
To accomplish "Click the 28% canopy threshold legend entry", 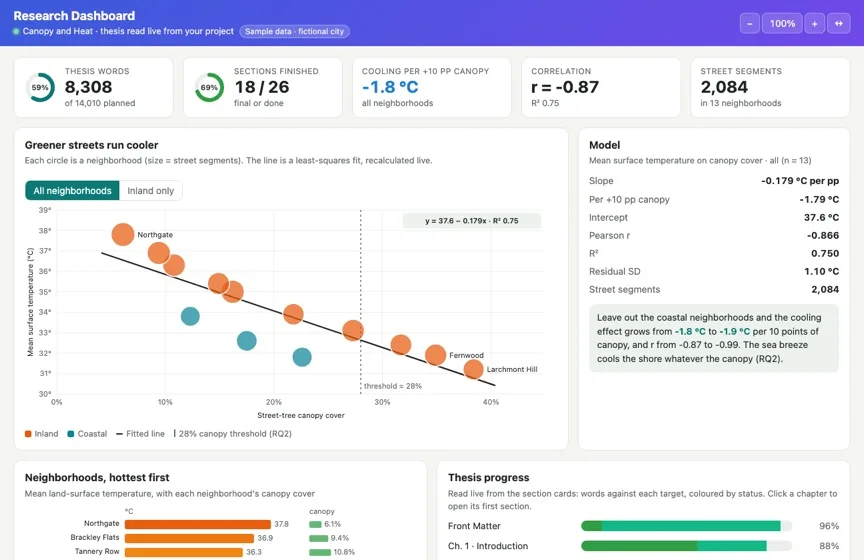I will click(x=233, y=434).
